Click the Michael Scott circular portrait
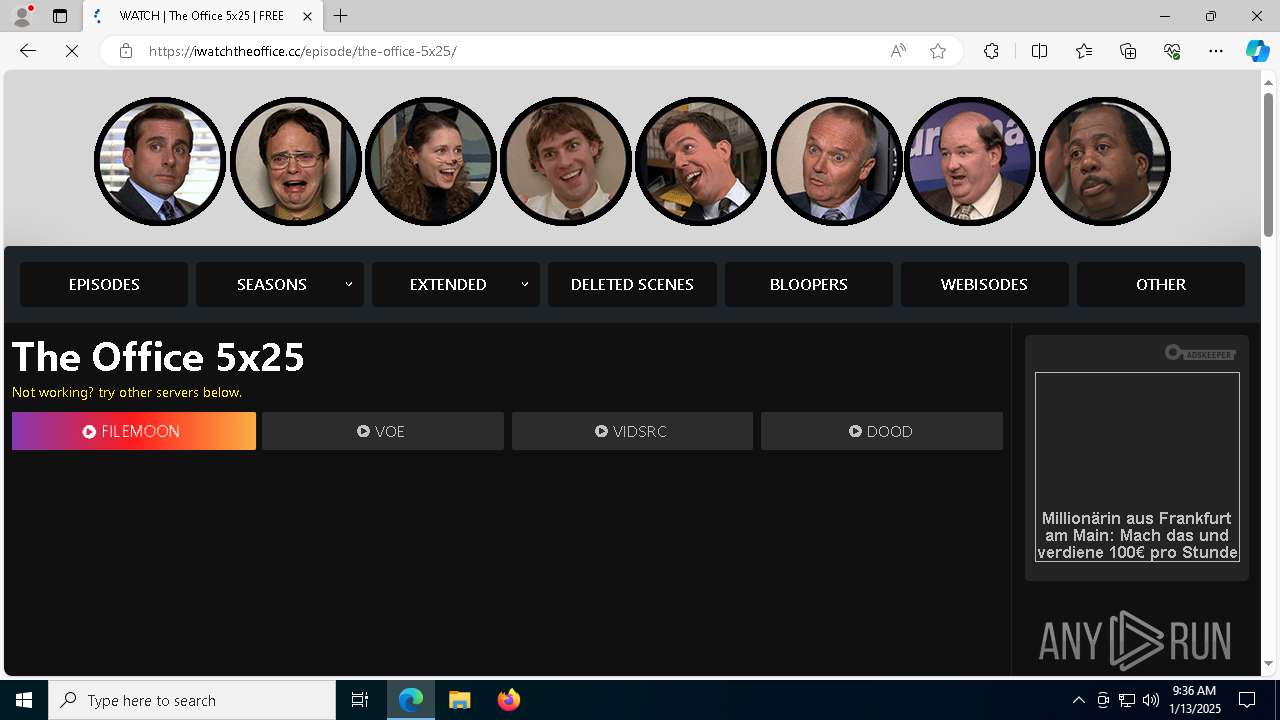This screenshot has width=1280, height=720. pyautogui.click(x=160, y=161)
